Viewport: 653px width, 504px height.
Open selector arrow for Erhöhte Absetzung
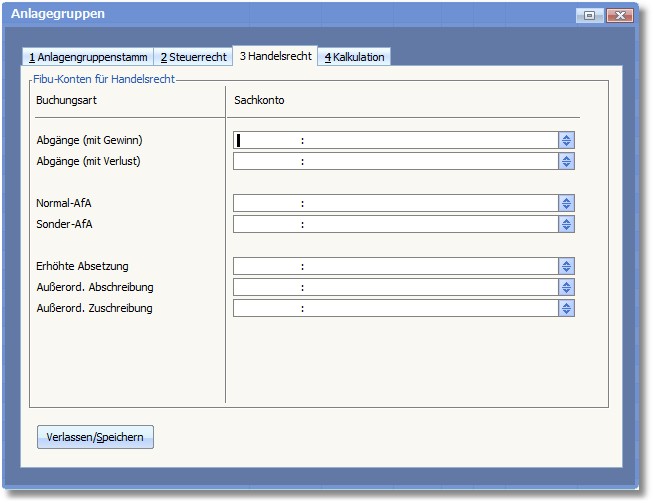(x=567, y=266)
